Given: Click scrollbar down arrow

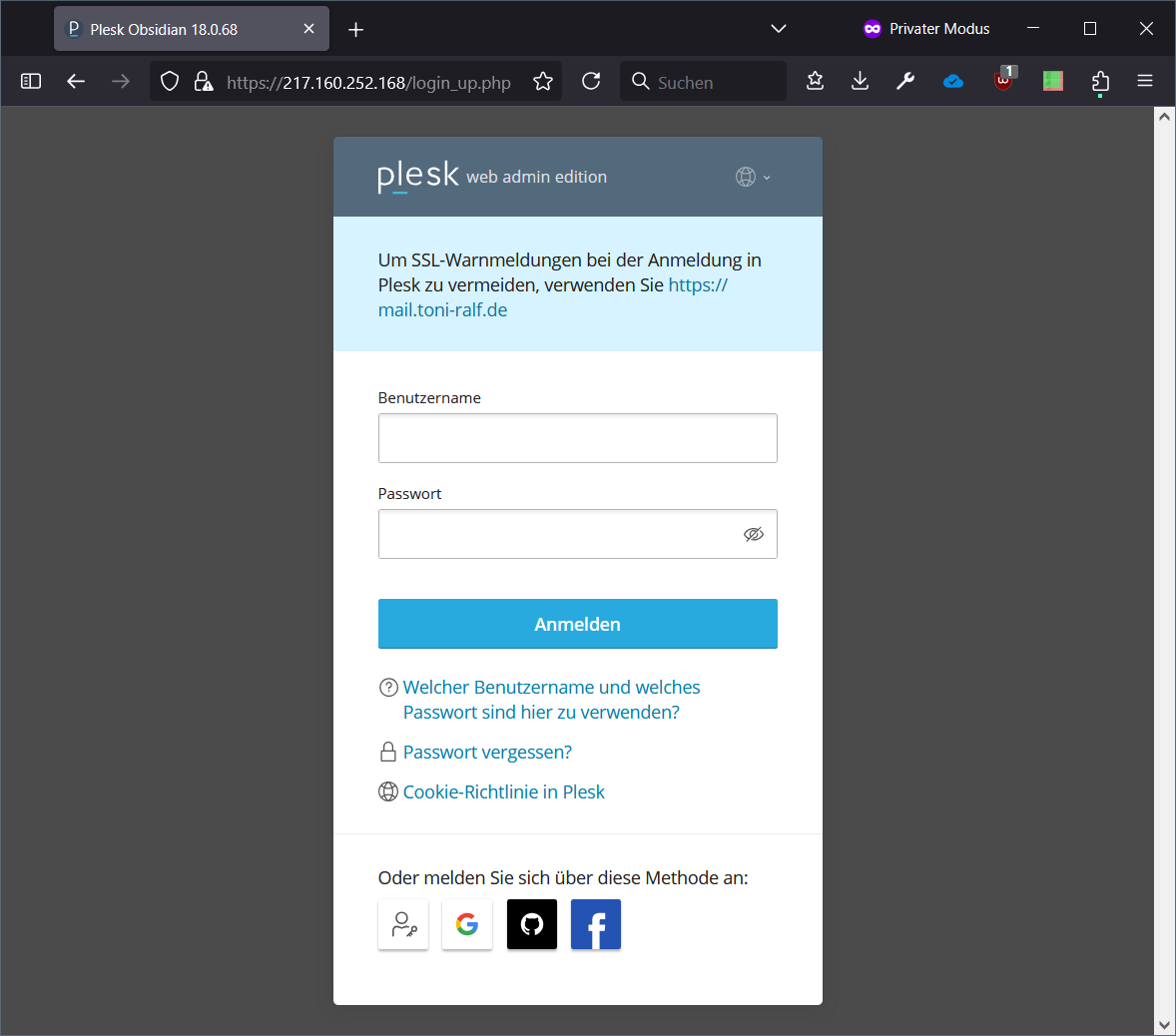Looking at the screenshot, I should pyautogui.click(x=1164, y=1025).
